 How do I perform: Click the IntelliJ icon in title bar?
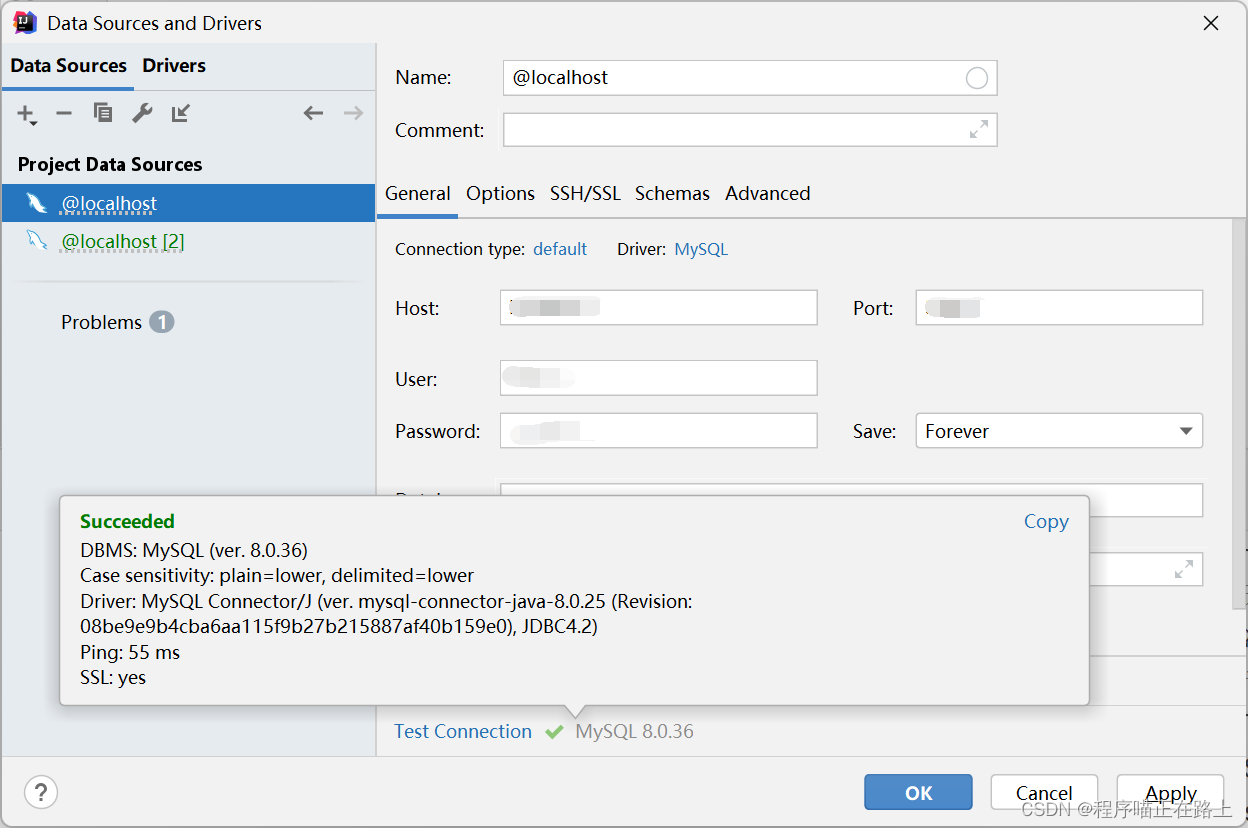coord(25,22)
